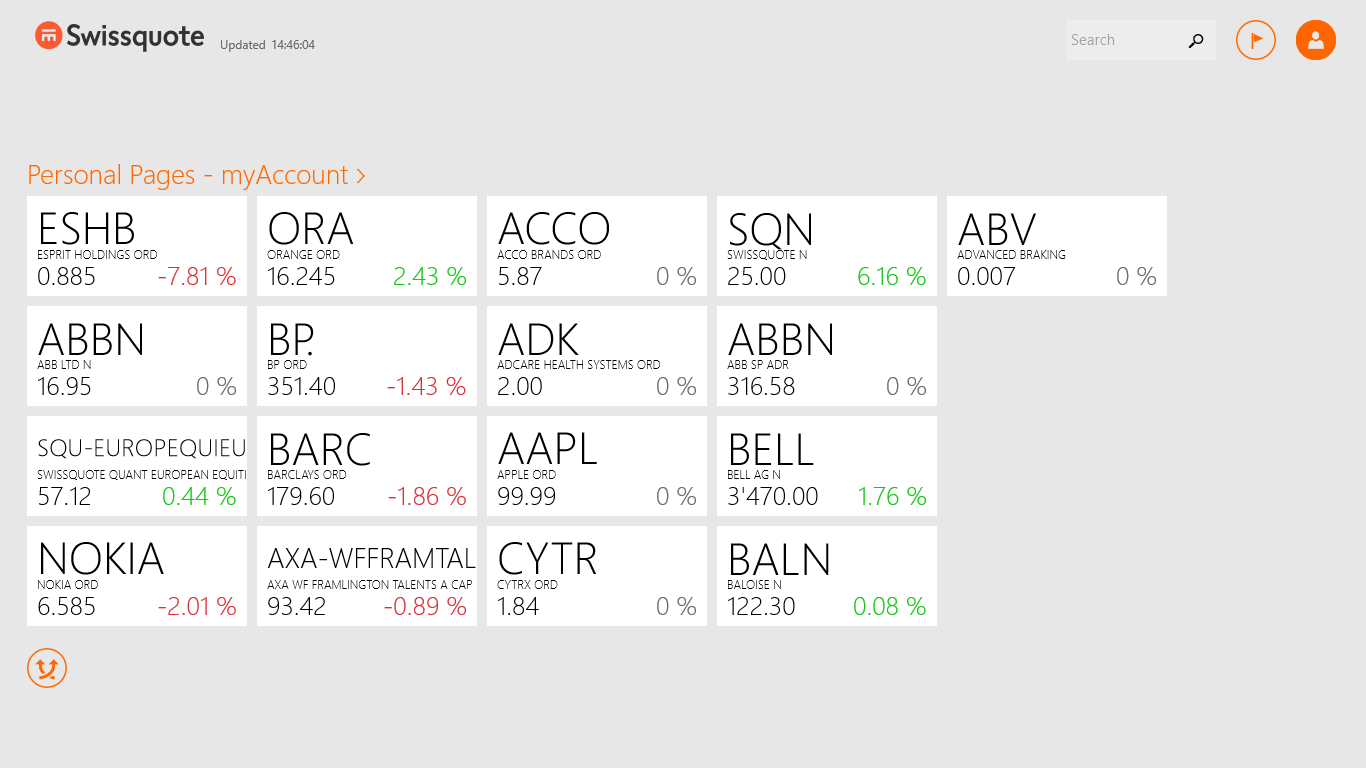Open the BP ORD quote tile

(x=367, y=356)
